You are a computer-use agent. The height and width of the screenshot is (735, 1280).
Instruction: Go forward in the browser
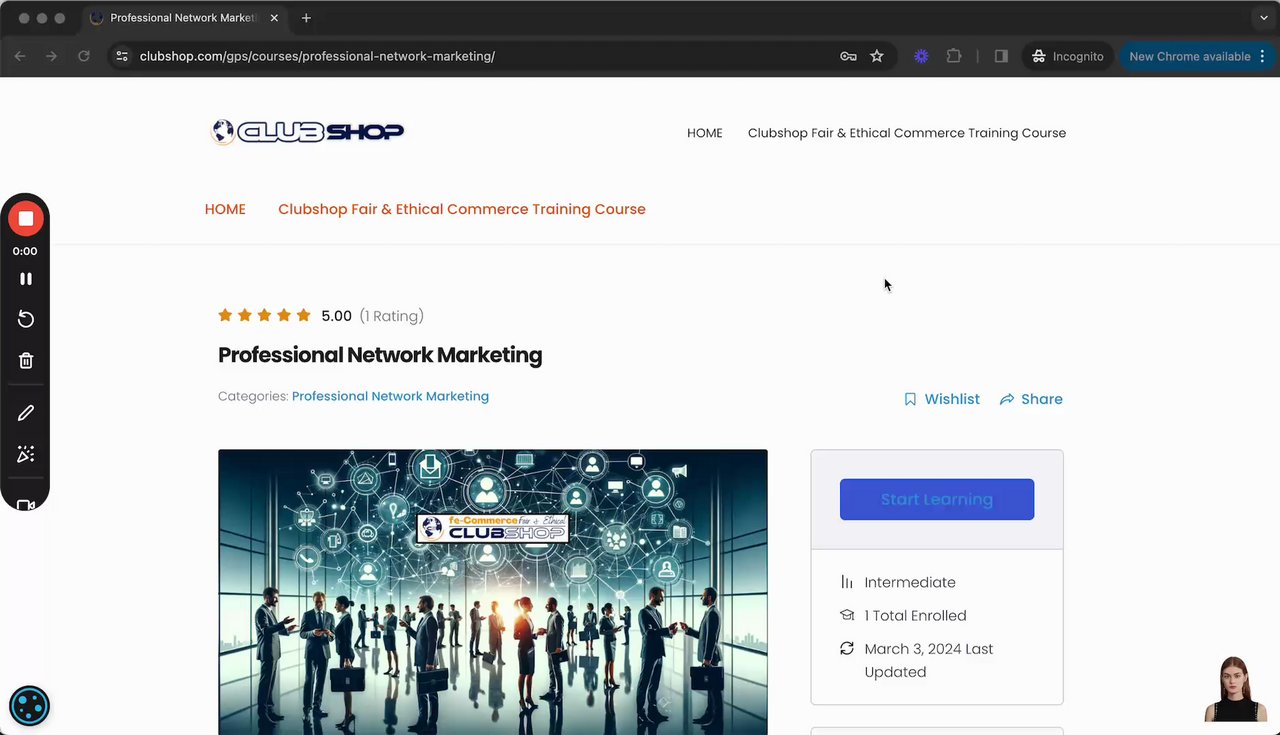coord(52,56)
